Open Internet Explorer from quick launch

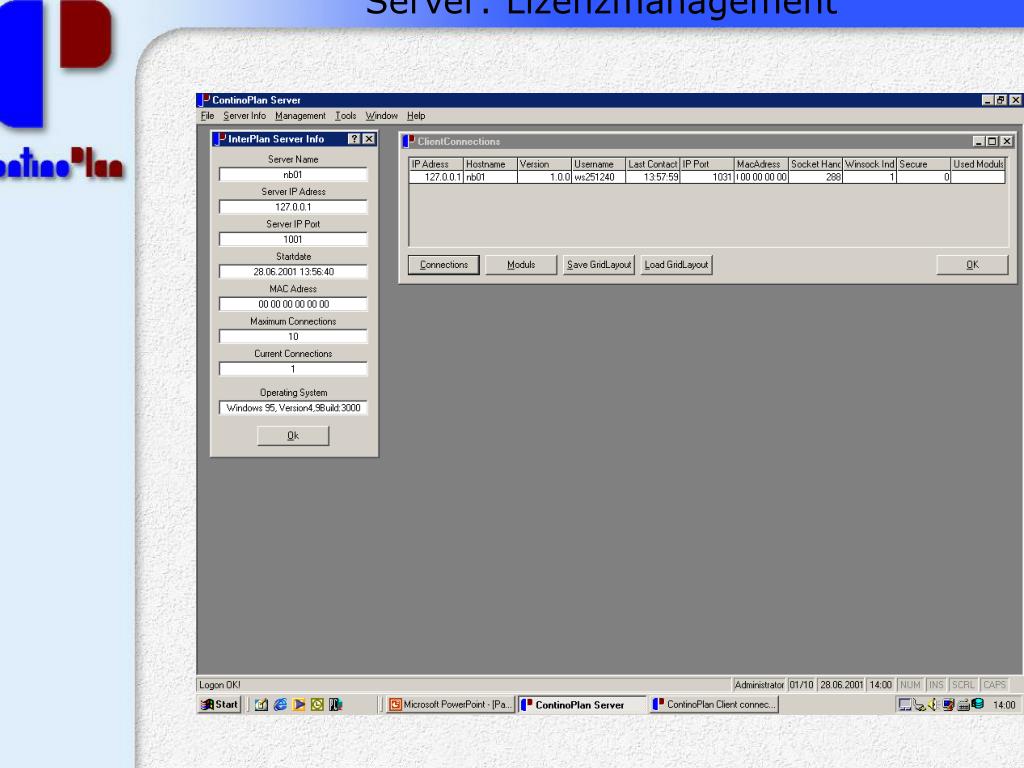[280, 705]
